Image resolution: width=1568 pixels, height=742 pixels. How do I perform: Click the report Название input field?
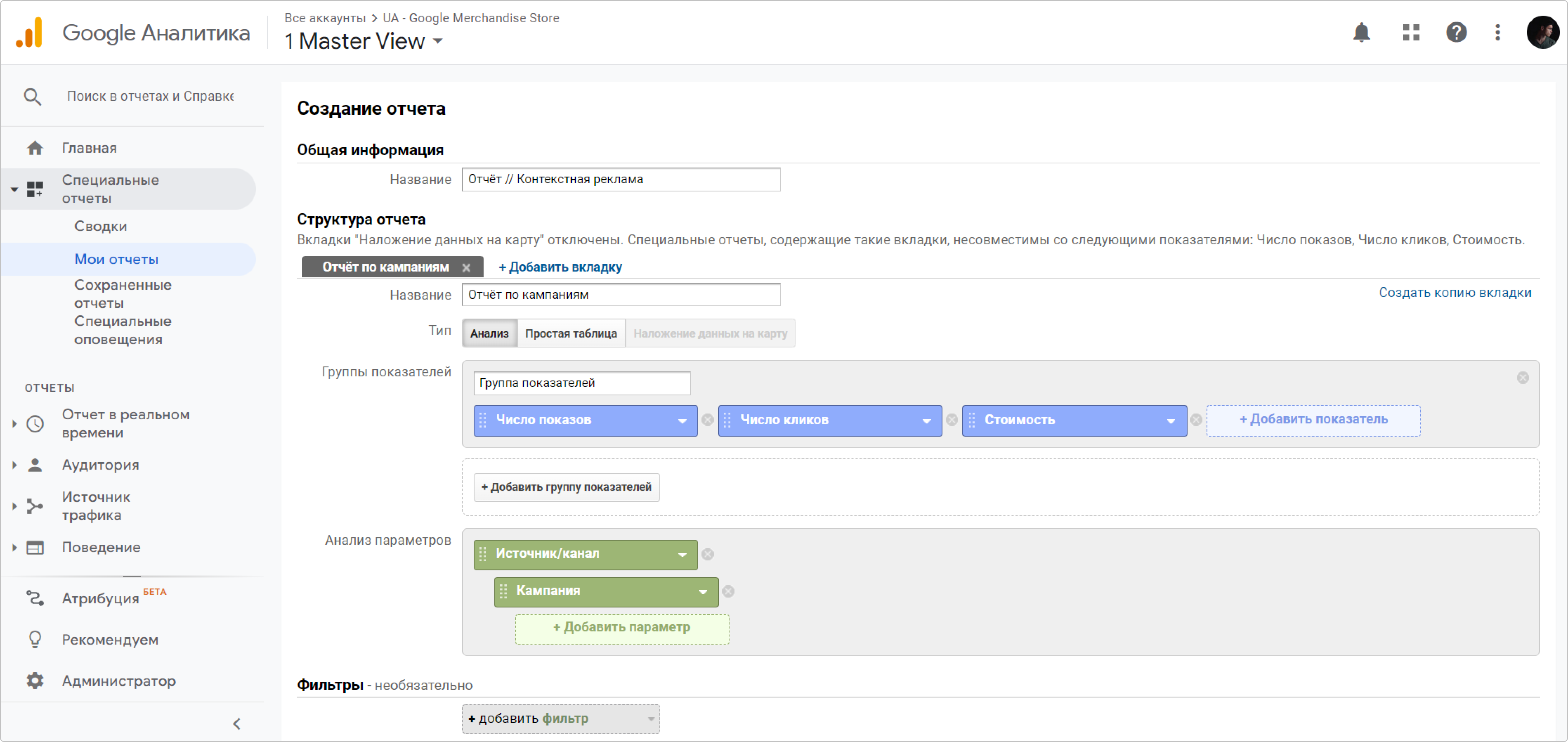click(x=620, y=180)
